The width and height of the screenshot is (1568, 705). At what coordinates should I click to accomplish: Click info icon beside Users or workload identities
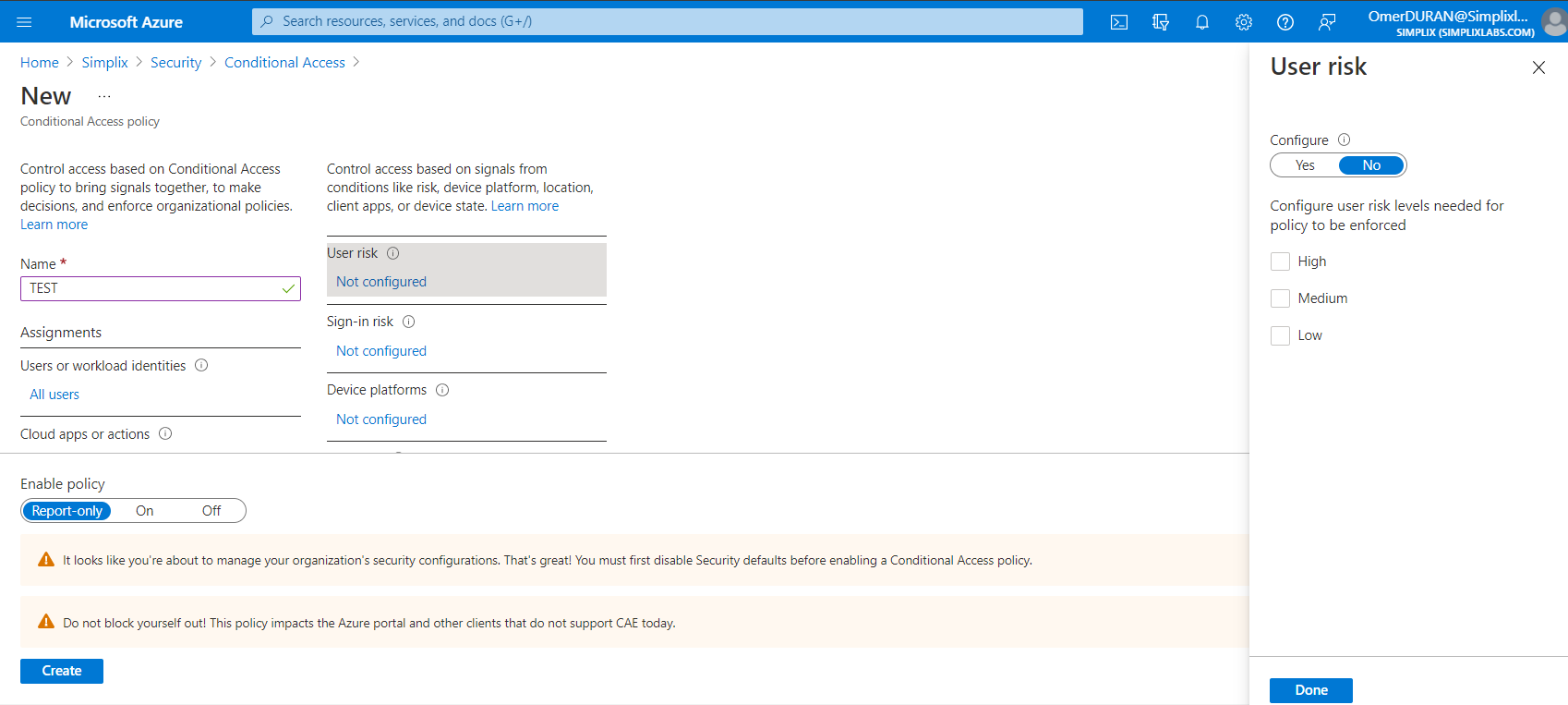201,365
